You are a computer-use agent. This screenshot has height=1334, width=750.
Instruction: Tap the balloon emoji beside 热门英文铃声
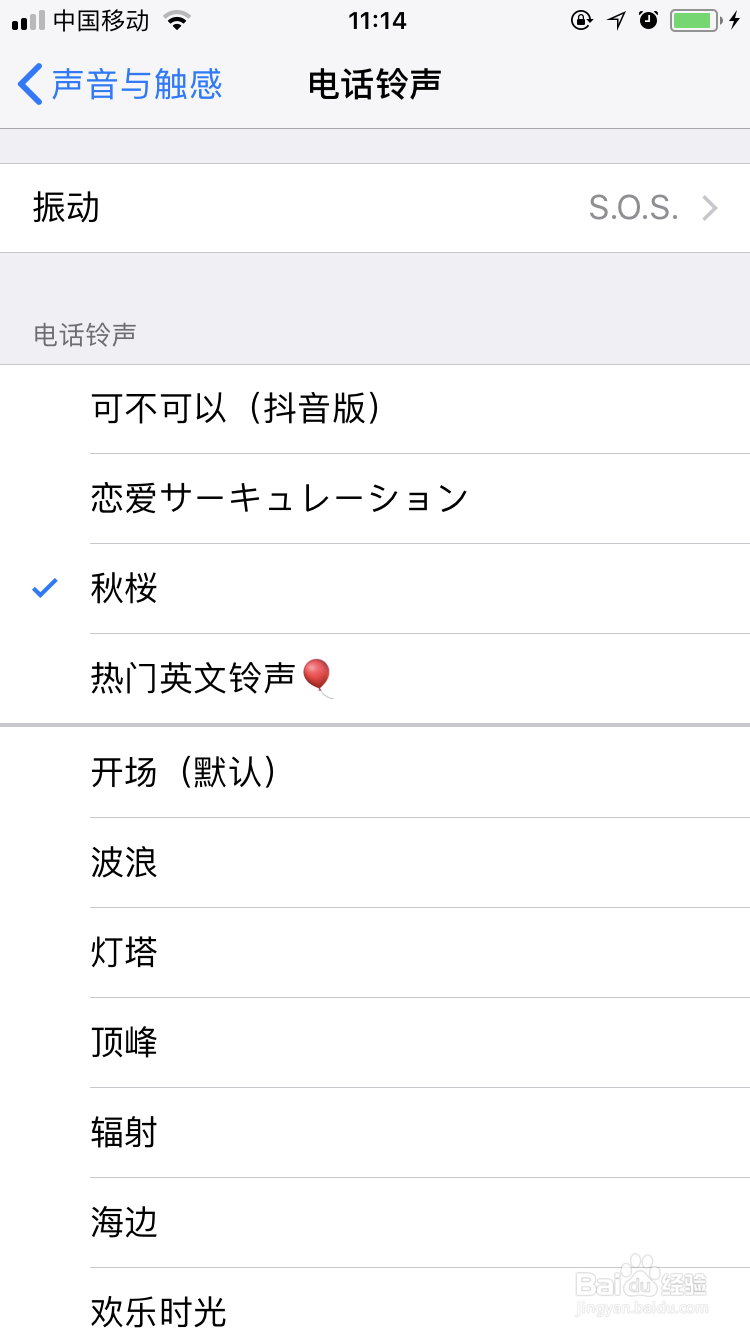click(319, 676)
